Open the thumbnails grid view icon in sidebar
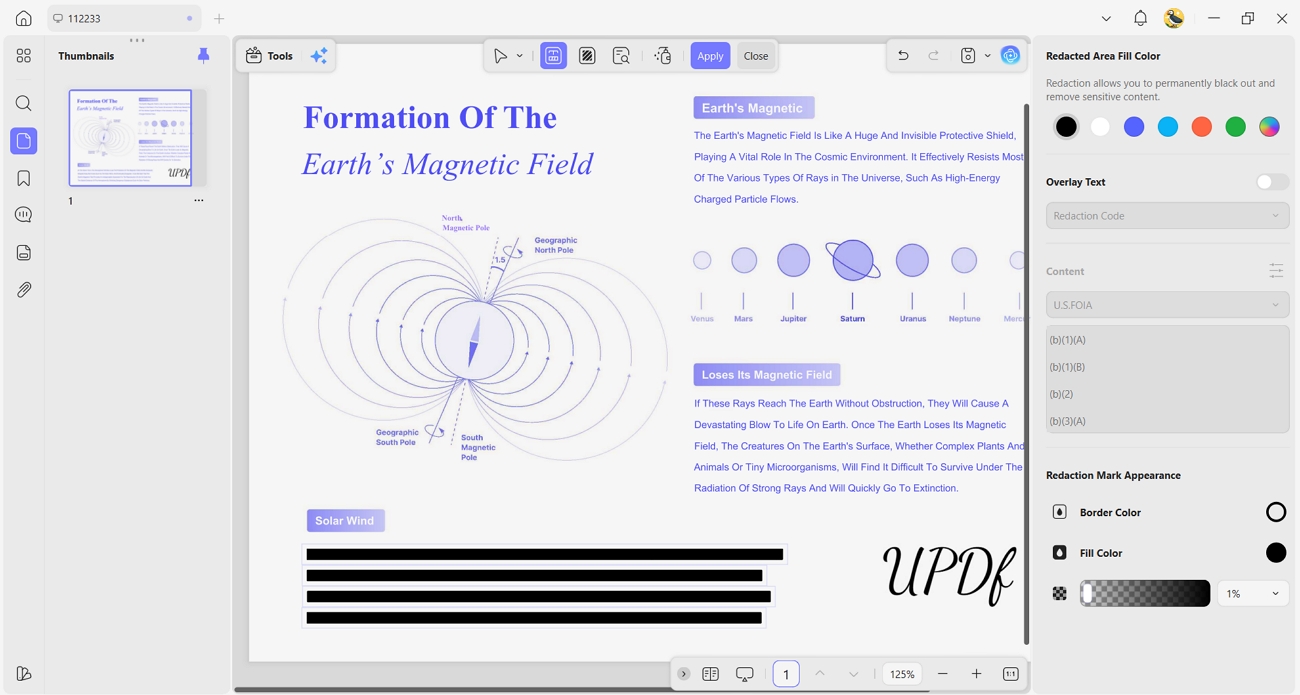 (23, 56)
